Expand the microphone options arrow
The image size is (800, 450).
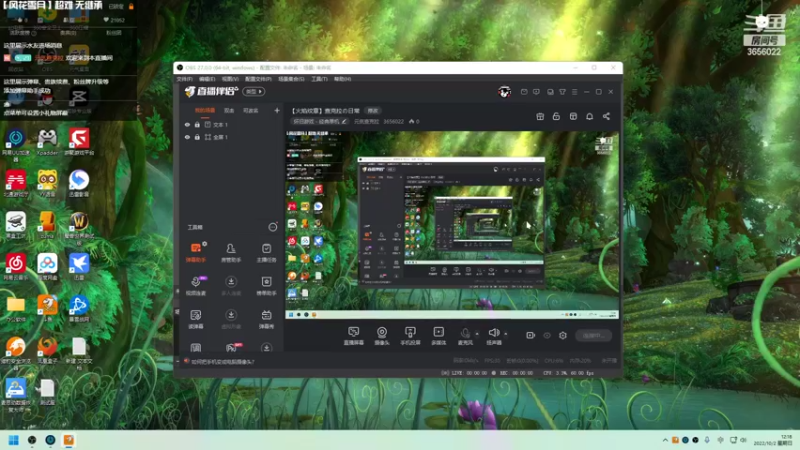(x=477, y=334)
